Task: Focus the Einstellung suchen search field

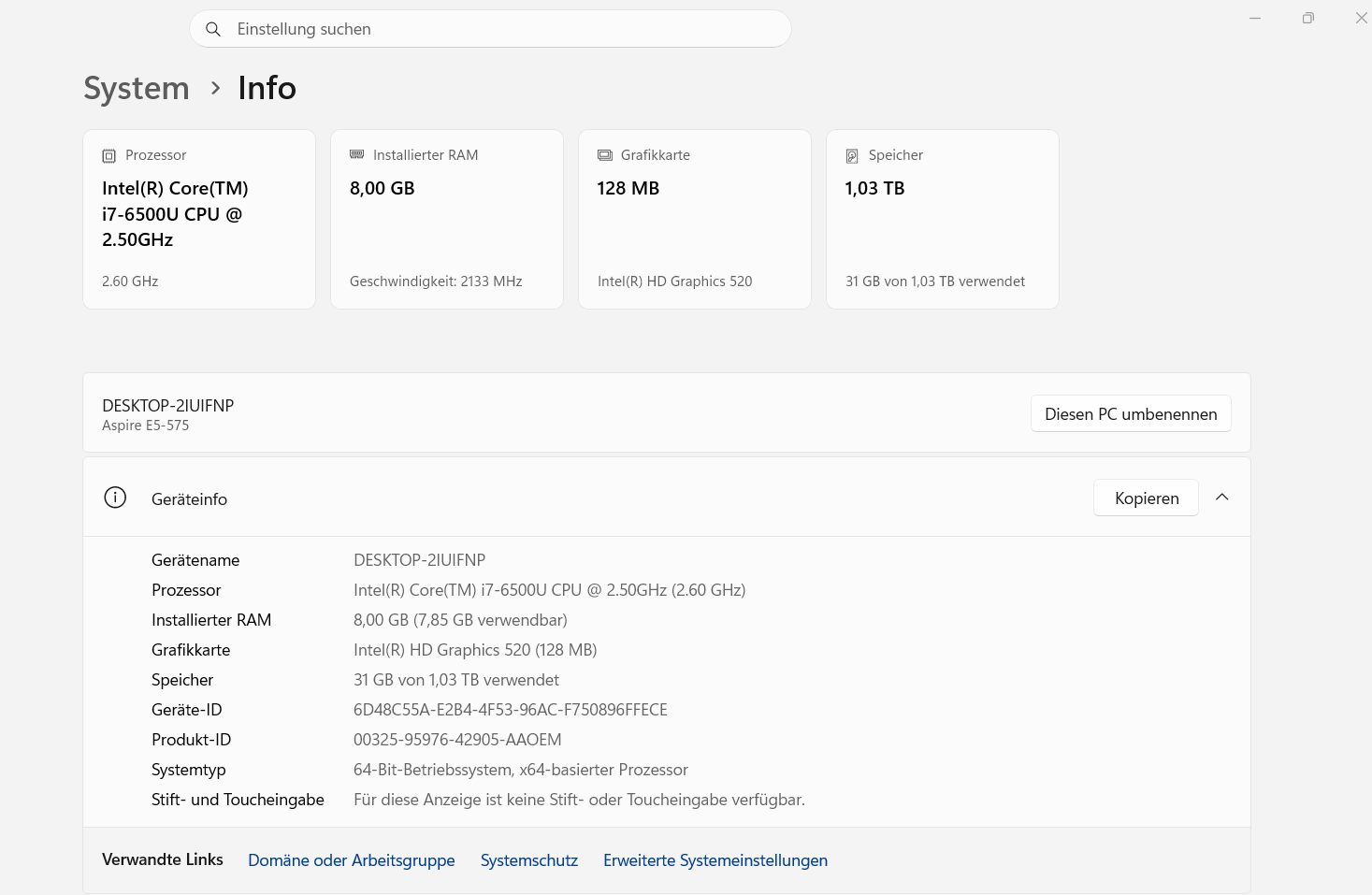Action: click(x=490, y=29)
